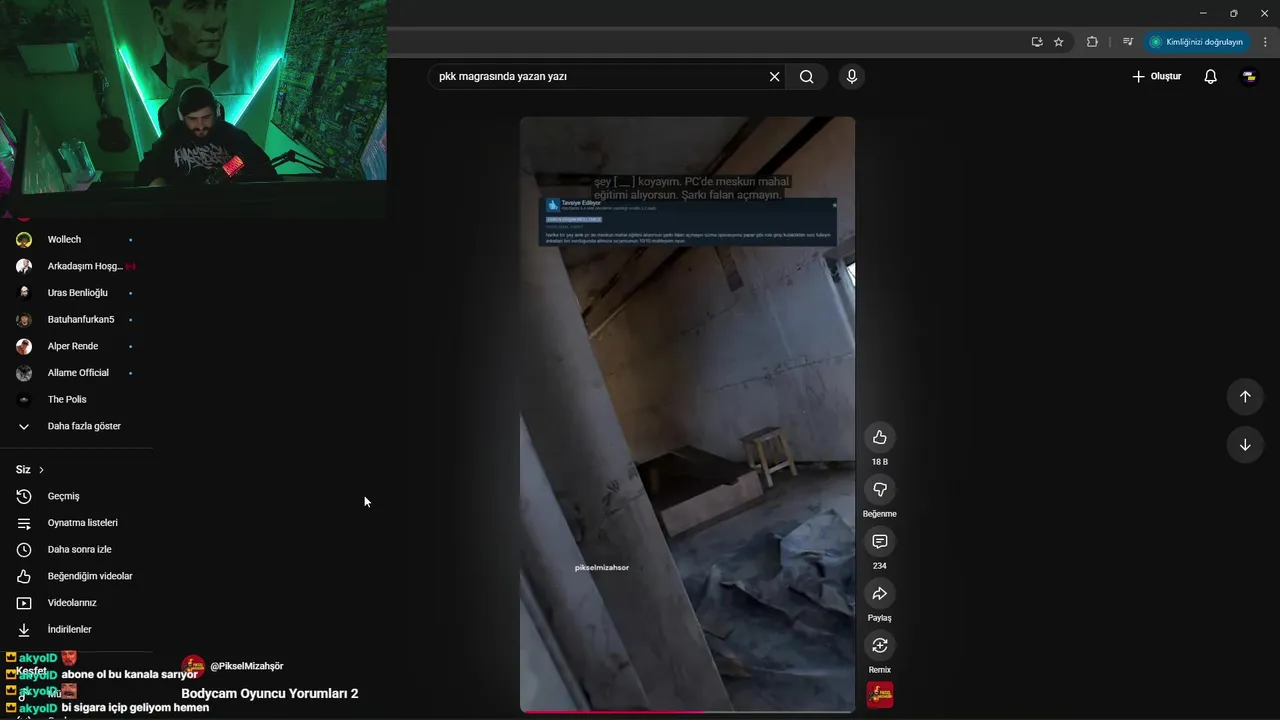Open the Oluştur create menu

[1156, 77]
